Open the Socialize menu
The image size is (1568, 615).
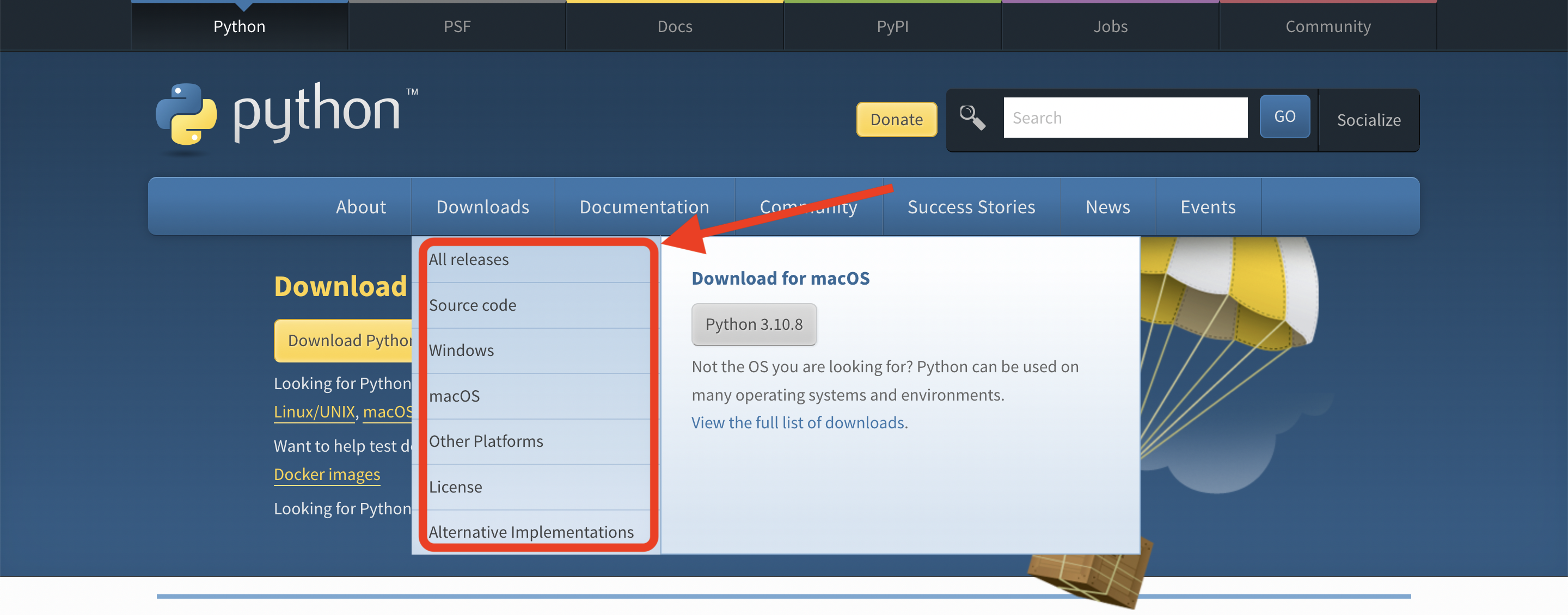coord(1368,120)
